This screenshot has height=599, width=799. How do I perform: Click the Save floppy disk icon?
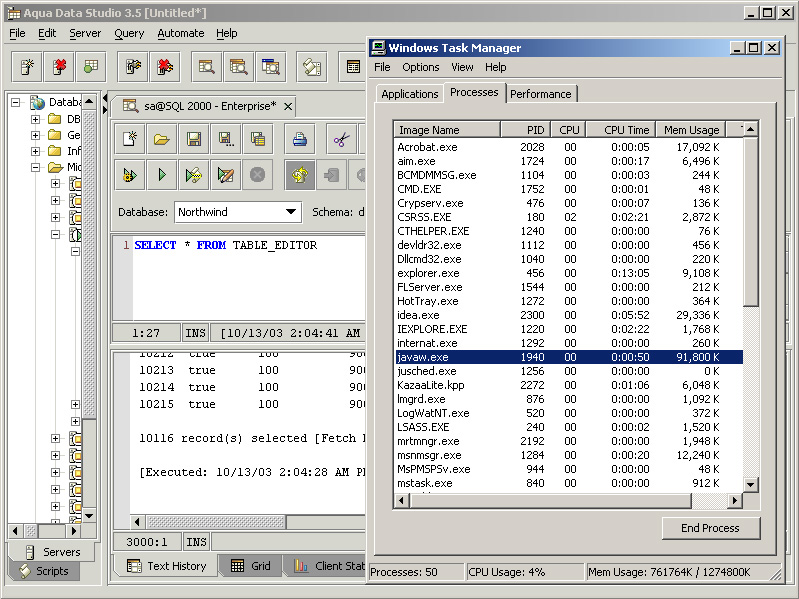194,139
